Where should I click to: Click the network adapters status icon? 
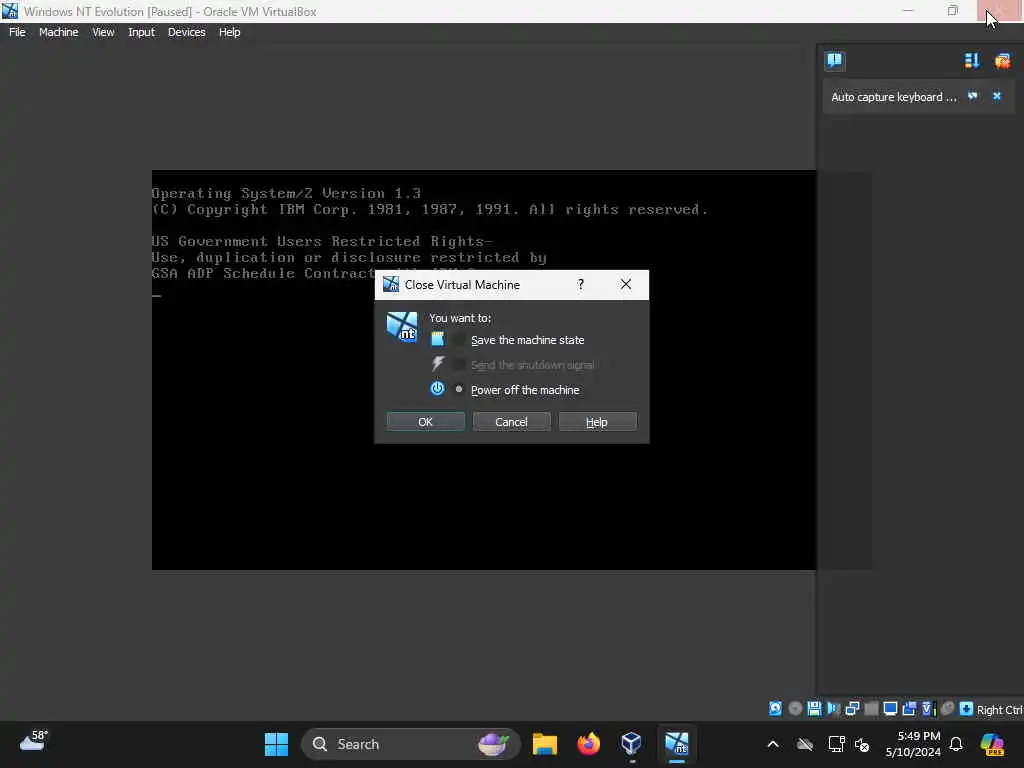tap(852, 709)
